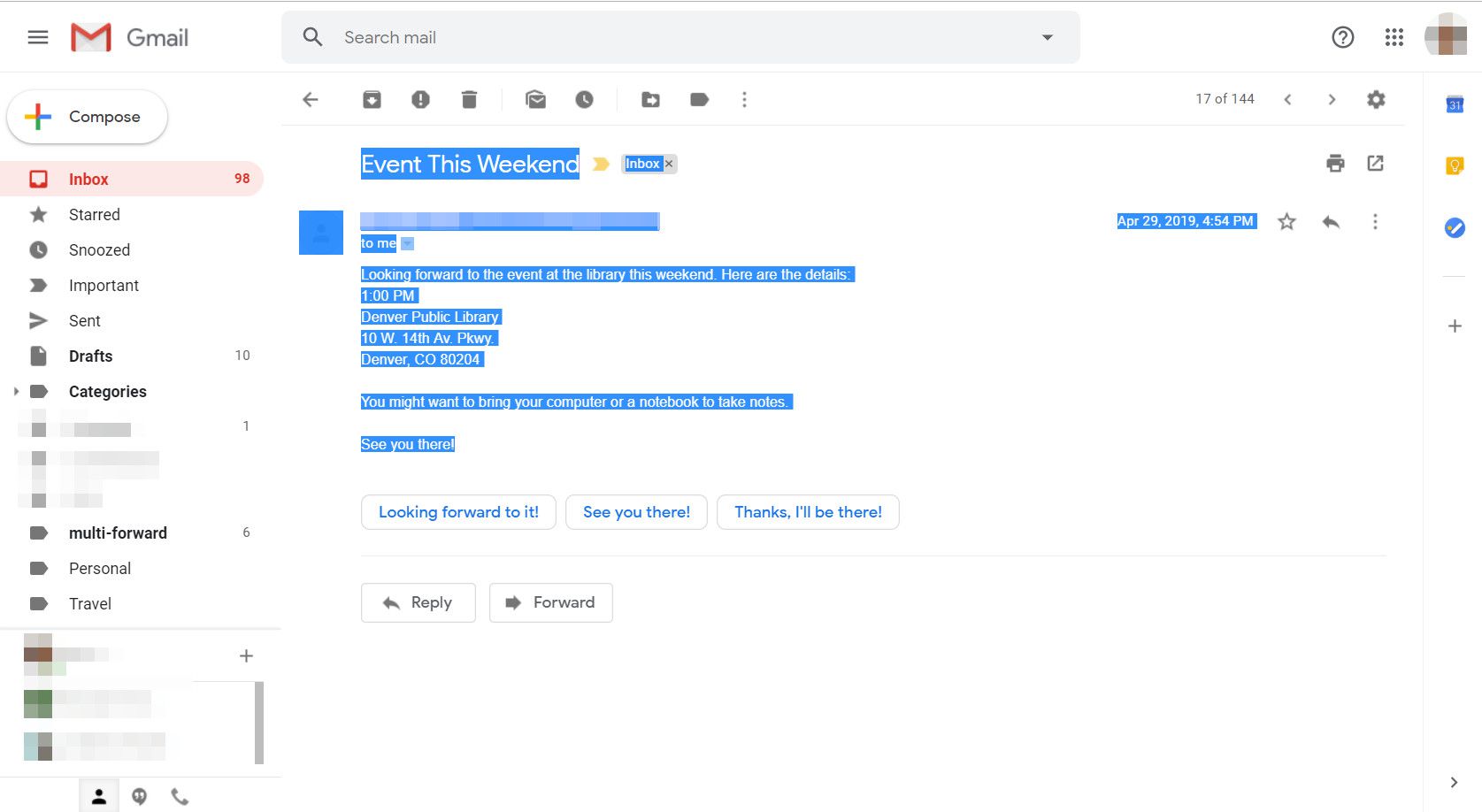Delete this email with trash icon
This screenshot has height=812, width=1482.
(470, 99)
